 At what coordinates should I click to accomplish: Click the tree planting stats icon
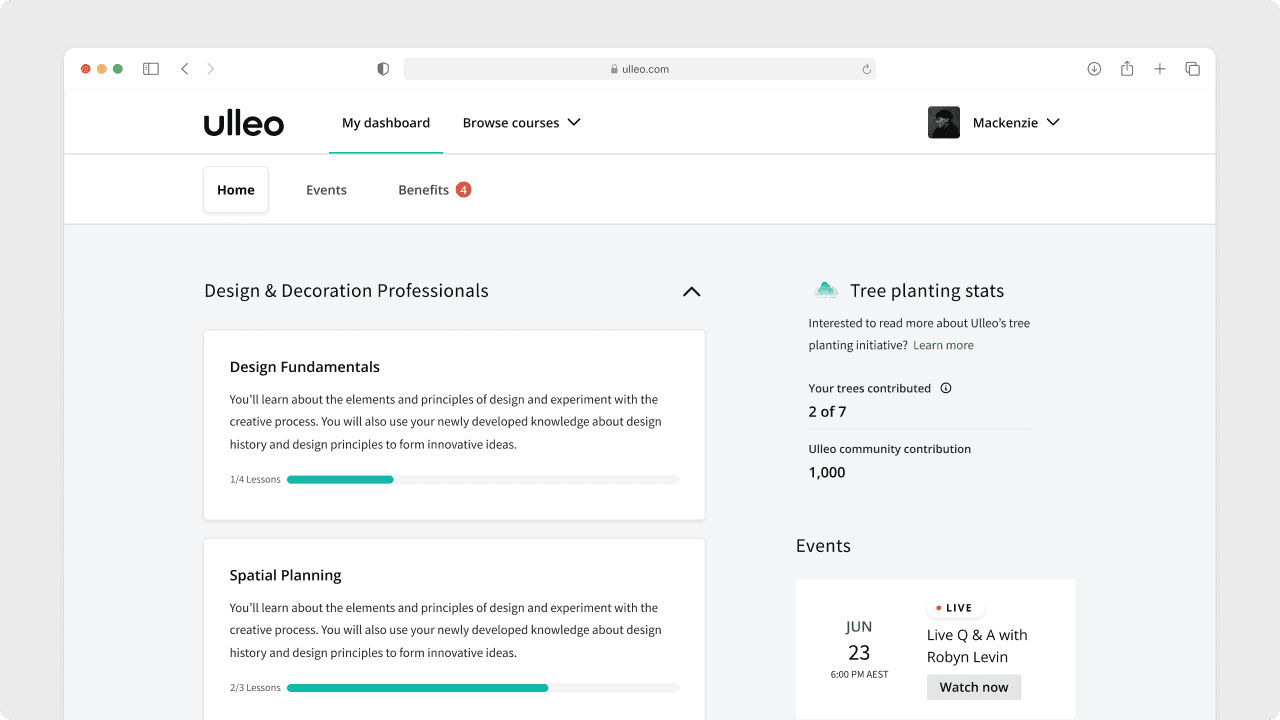pyautogui.click(x=824, y=289)
